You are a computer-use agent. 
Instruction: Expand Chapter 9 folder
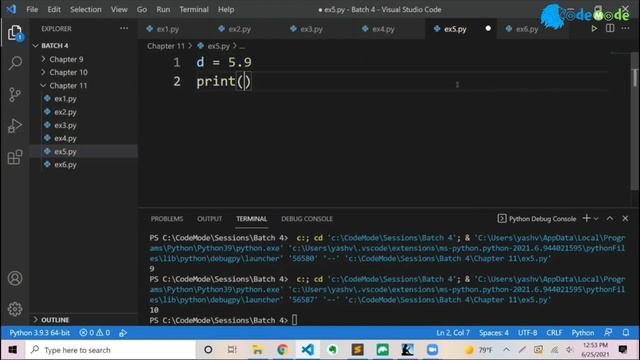(x=66, y=59)
